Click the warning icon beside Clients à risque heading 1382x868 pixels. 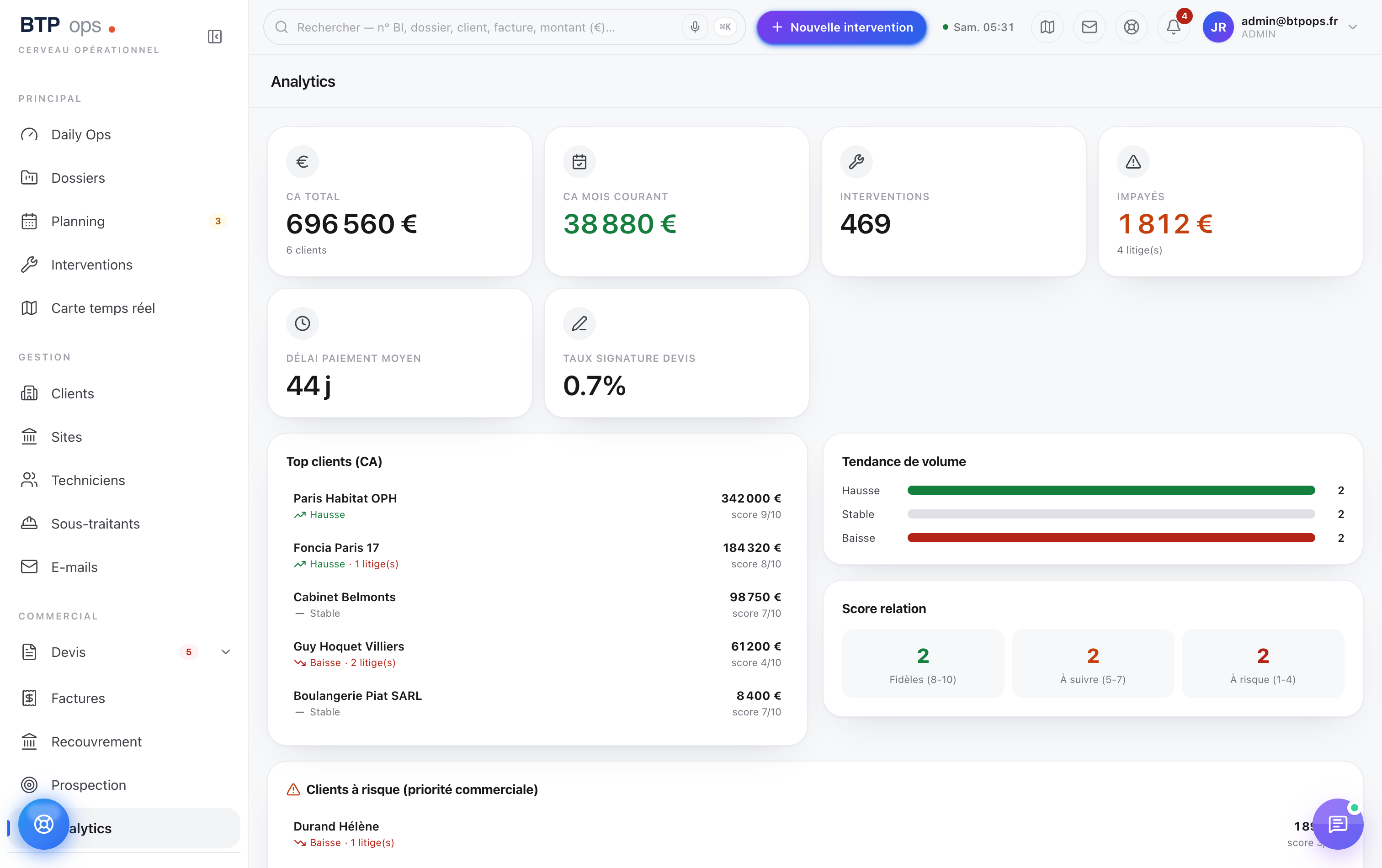(x=293, y=789)
